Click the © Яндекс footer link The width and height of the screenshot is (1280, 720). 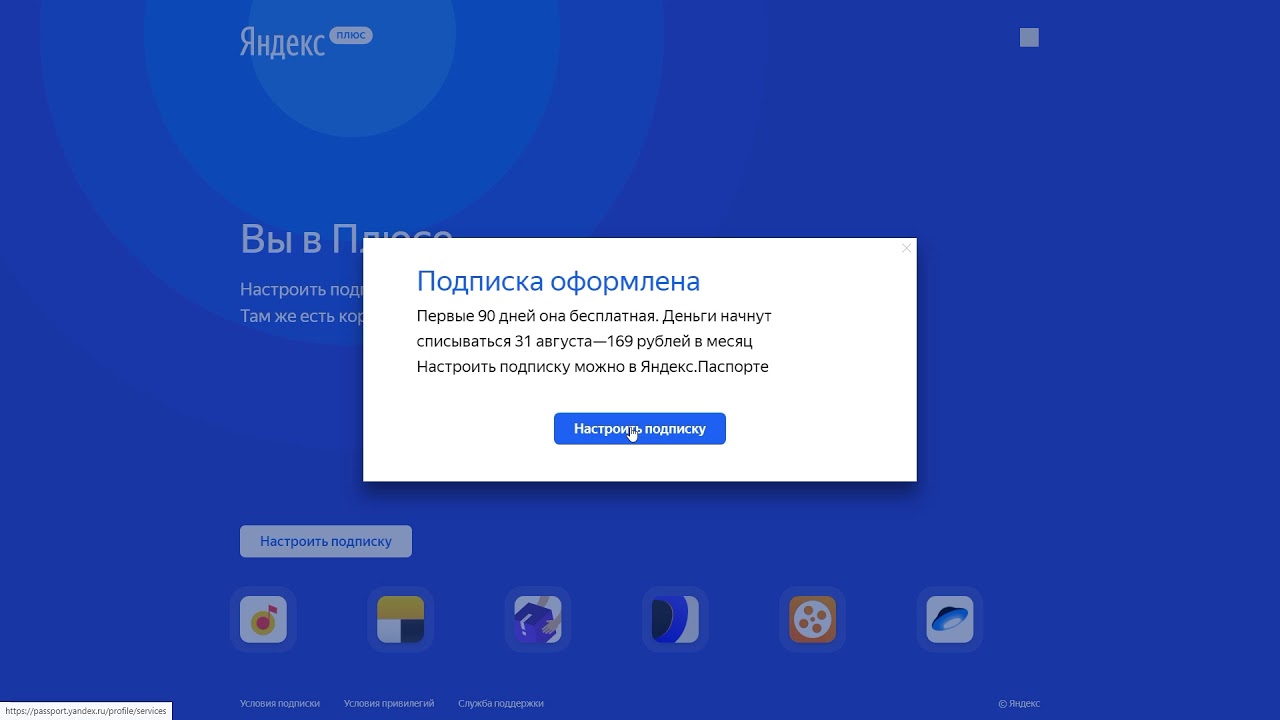click(x=1019, y=704)
